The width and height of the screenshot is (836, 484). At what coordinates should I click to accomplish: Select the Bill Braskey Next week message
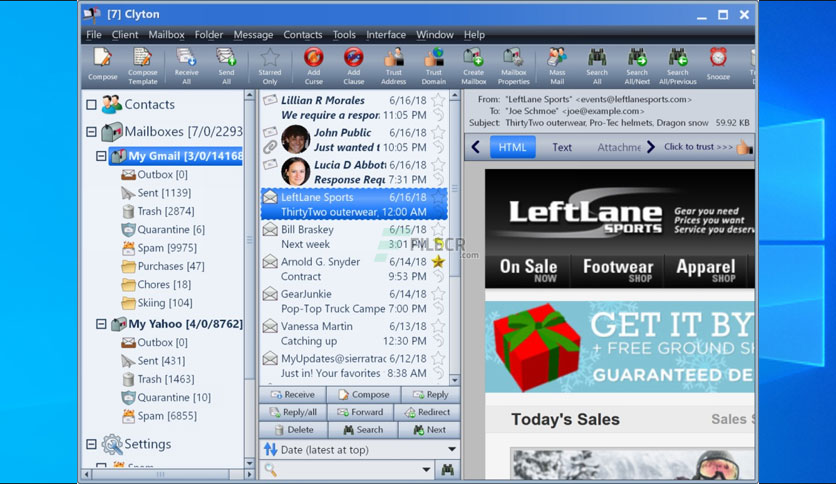353,237
